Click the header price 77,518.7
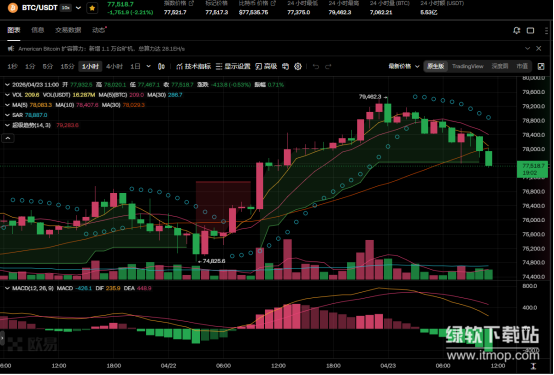554x375 pixels. 120,5
